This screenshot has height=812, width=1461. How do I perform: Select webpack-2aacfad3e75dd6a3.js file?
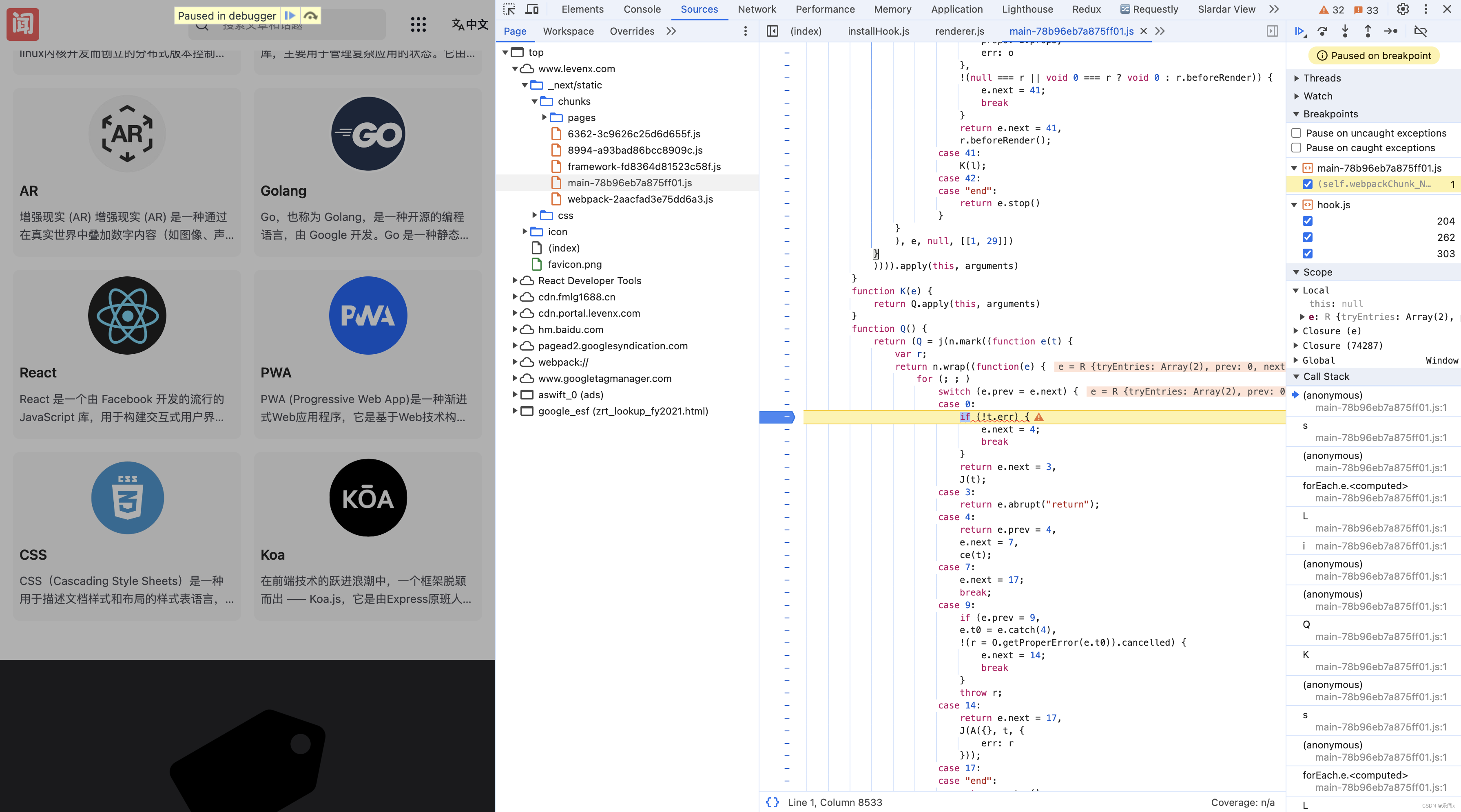pyautogui.click(x=640, y=199)
